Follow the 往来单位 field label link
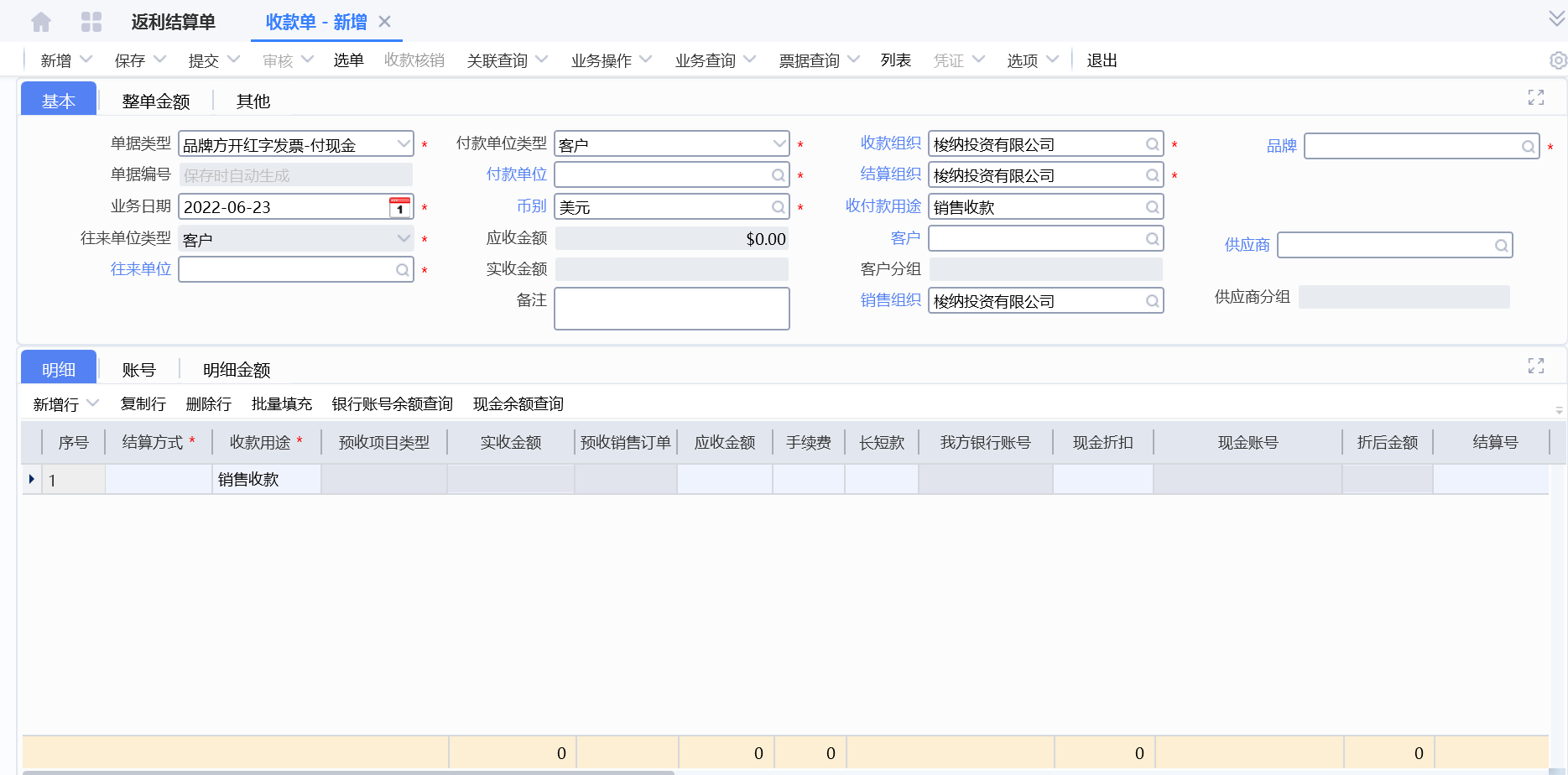1568x775 pixels. coord(141,269)
